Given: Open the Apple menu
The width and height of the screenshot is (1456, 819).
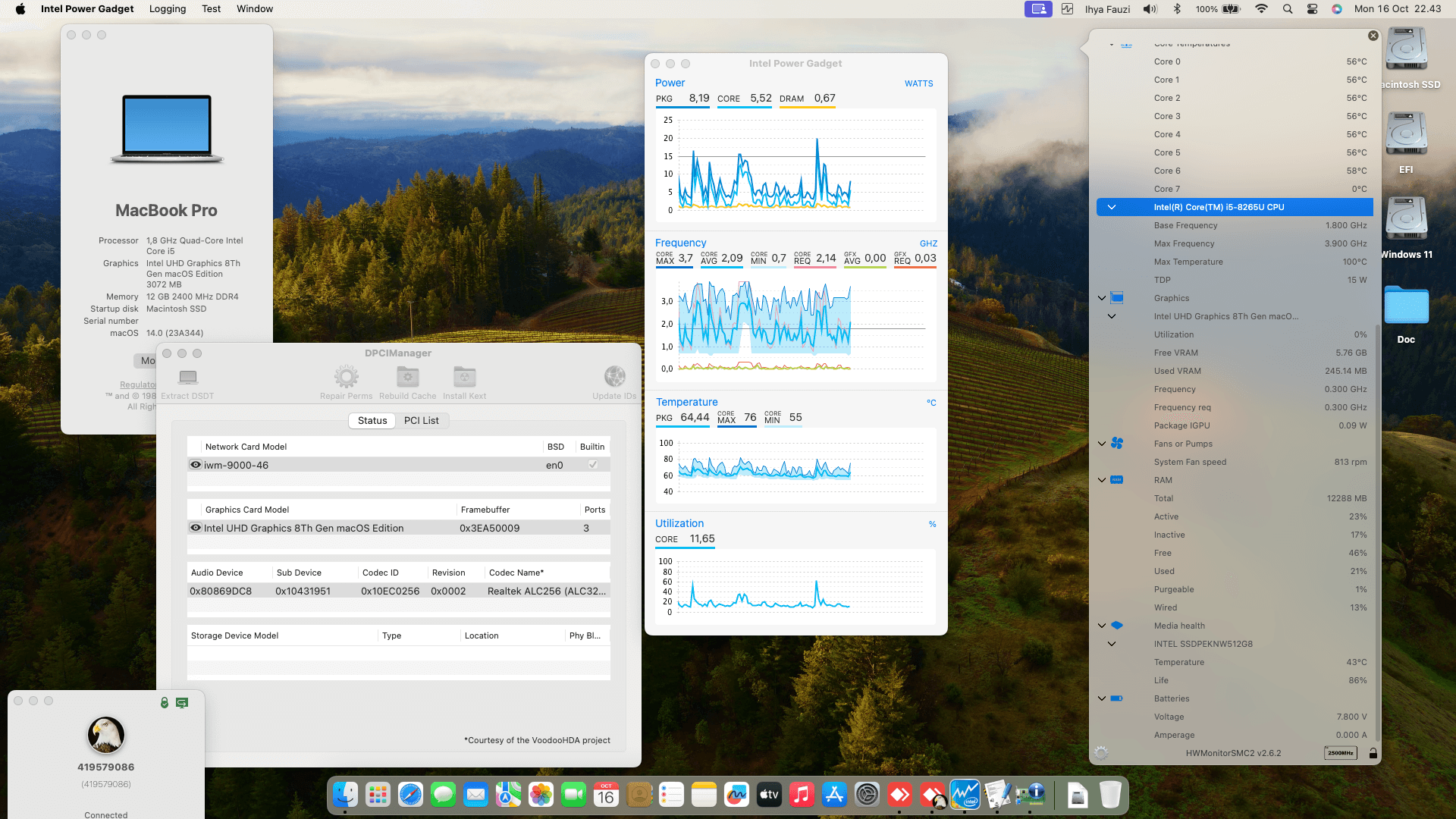Looking at the screenshot, I should pos(20,9).
